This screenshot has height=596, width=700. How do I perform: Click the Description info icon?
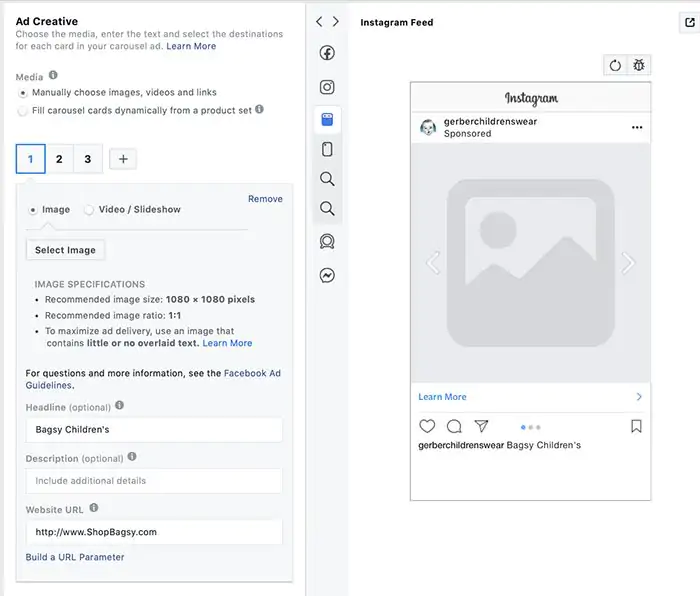(132, 456)
